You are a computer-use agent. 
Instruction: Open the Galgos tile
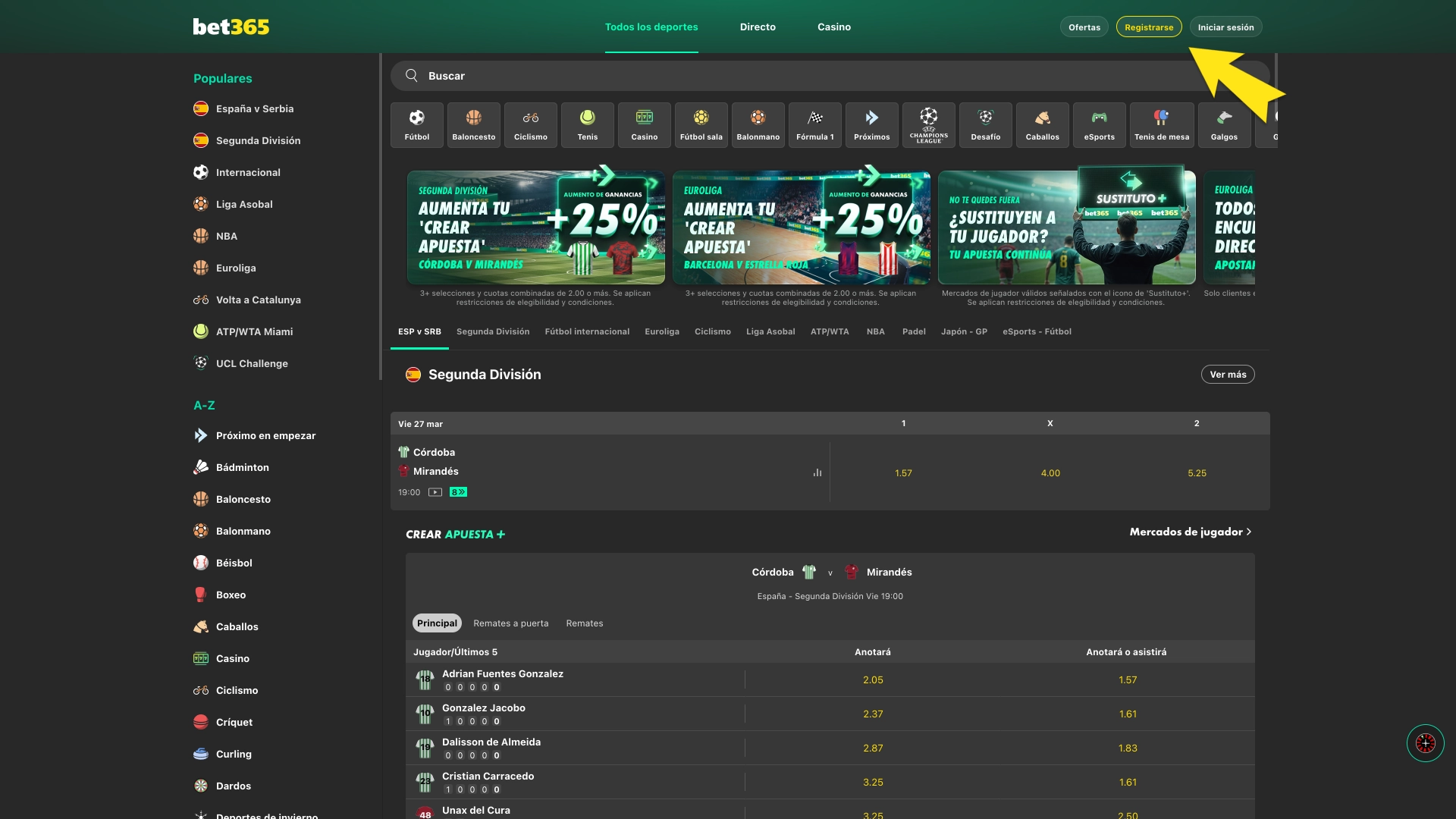pyautogui.click(x=1224, y=125)
